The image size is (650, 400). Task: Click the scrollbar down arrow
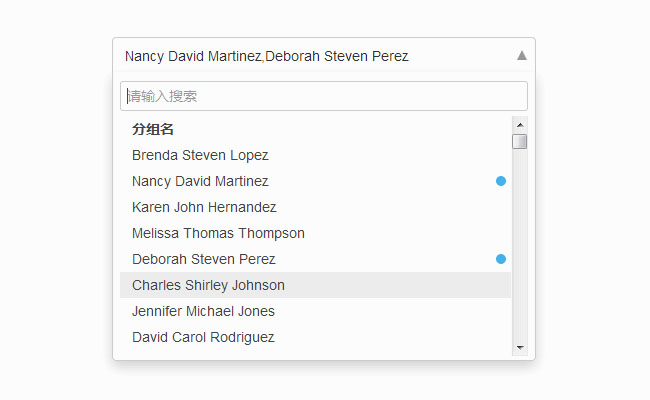[x=519, y=347]
